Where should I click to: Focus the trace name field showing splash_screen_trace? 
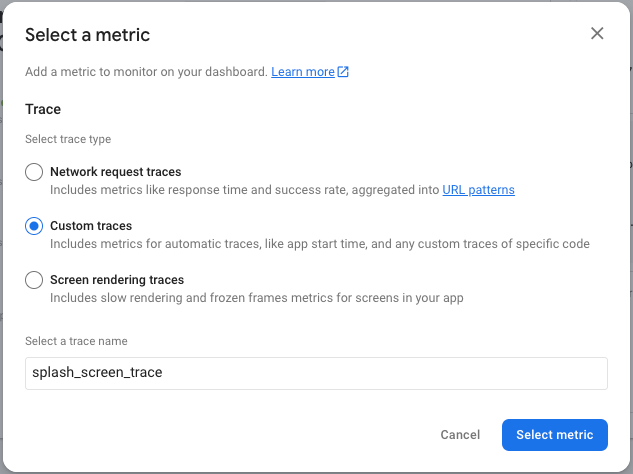[x=316, y=373]
